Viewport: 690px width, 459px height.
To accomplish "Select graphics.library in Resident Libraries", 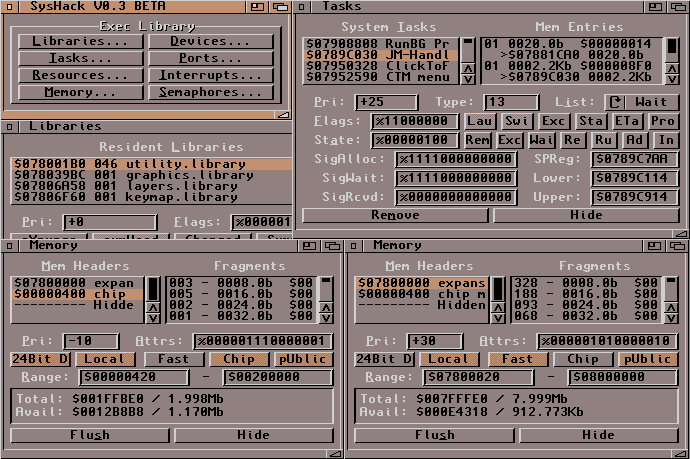I will [x=132, y=175].
